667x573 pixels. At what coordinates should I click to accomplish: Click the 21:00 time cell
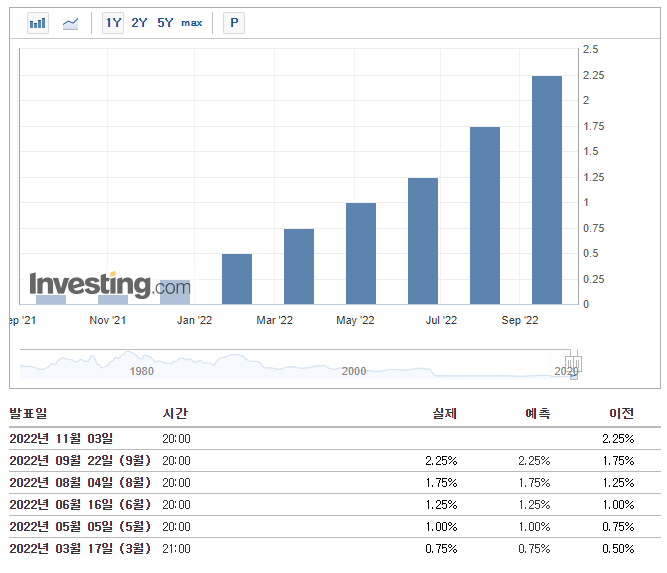[x=176, y=549]
